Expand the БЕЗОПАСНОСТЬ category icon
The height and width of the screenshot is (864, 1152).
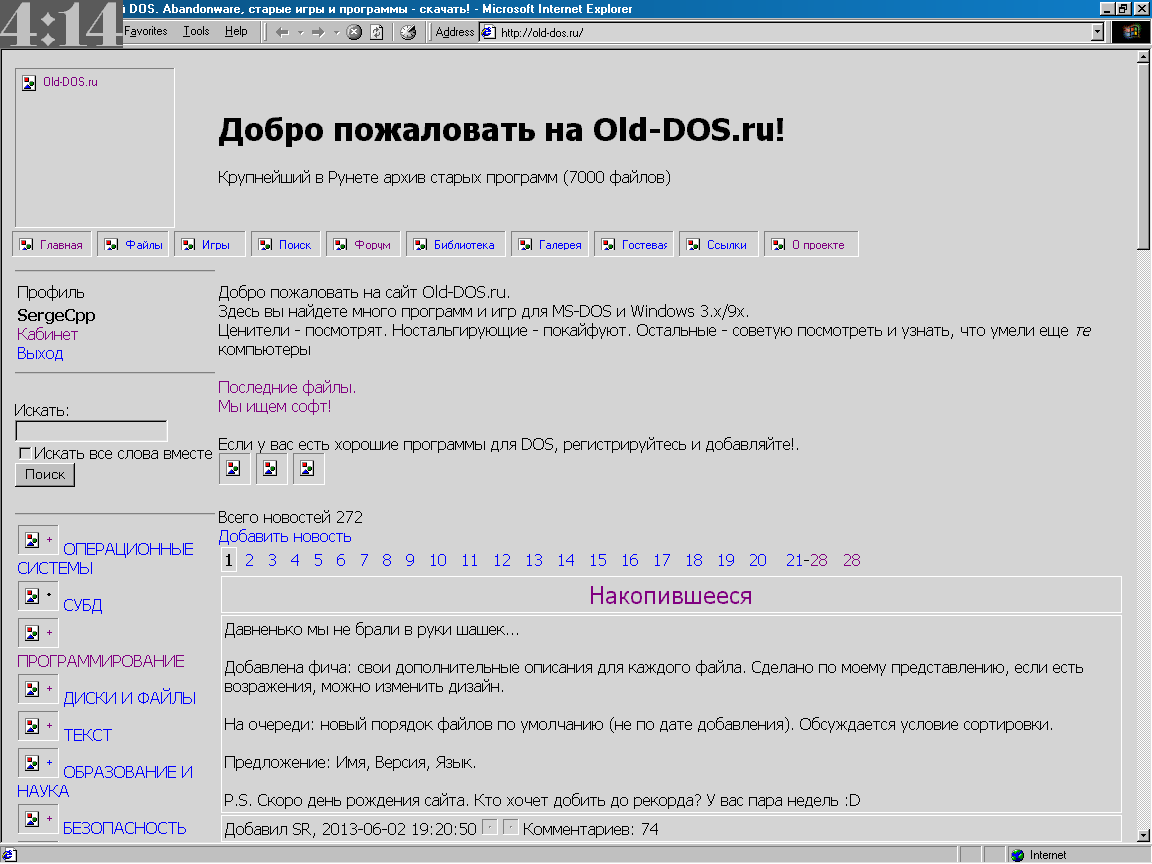[x=38, y=819]
